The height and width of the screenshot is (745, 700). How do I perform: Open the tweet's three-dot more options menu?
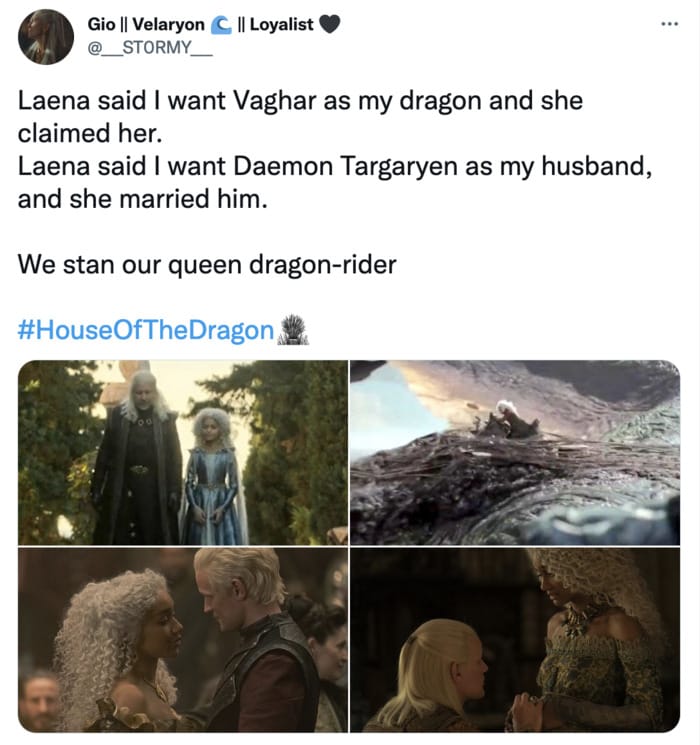coord(670,24)
